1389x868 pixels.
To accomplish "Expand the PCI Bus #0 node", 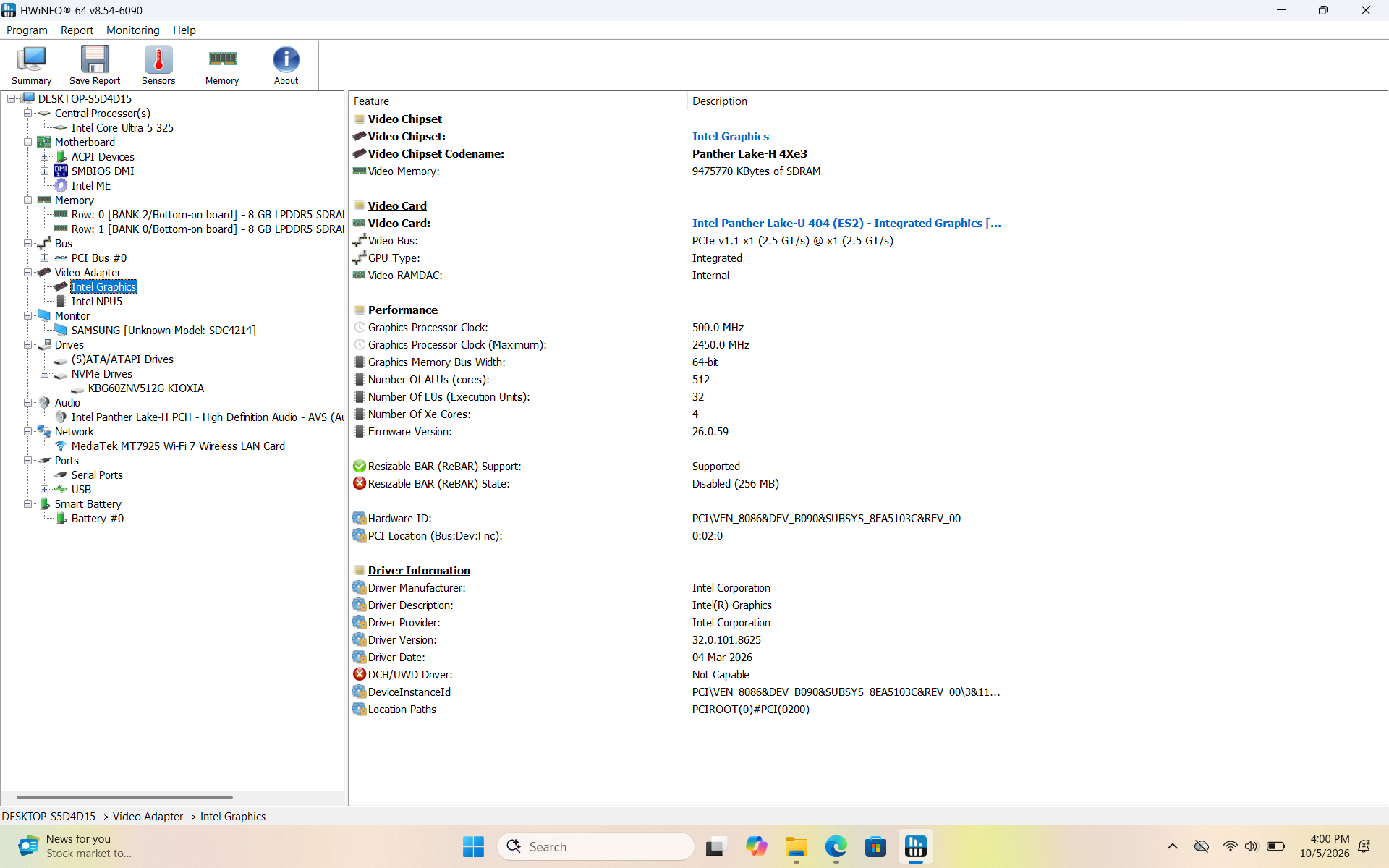I will (44, 258).
